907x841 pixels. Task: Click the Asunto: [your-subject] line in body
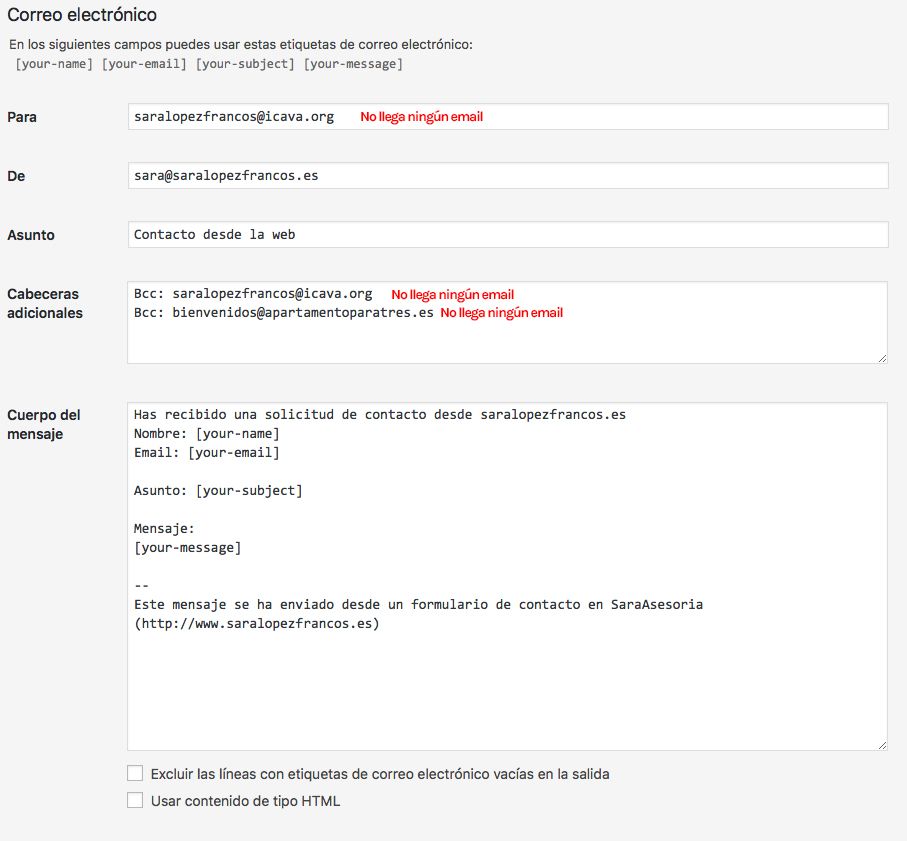(x=219, y=490)
